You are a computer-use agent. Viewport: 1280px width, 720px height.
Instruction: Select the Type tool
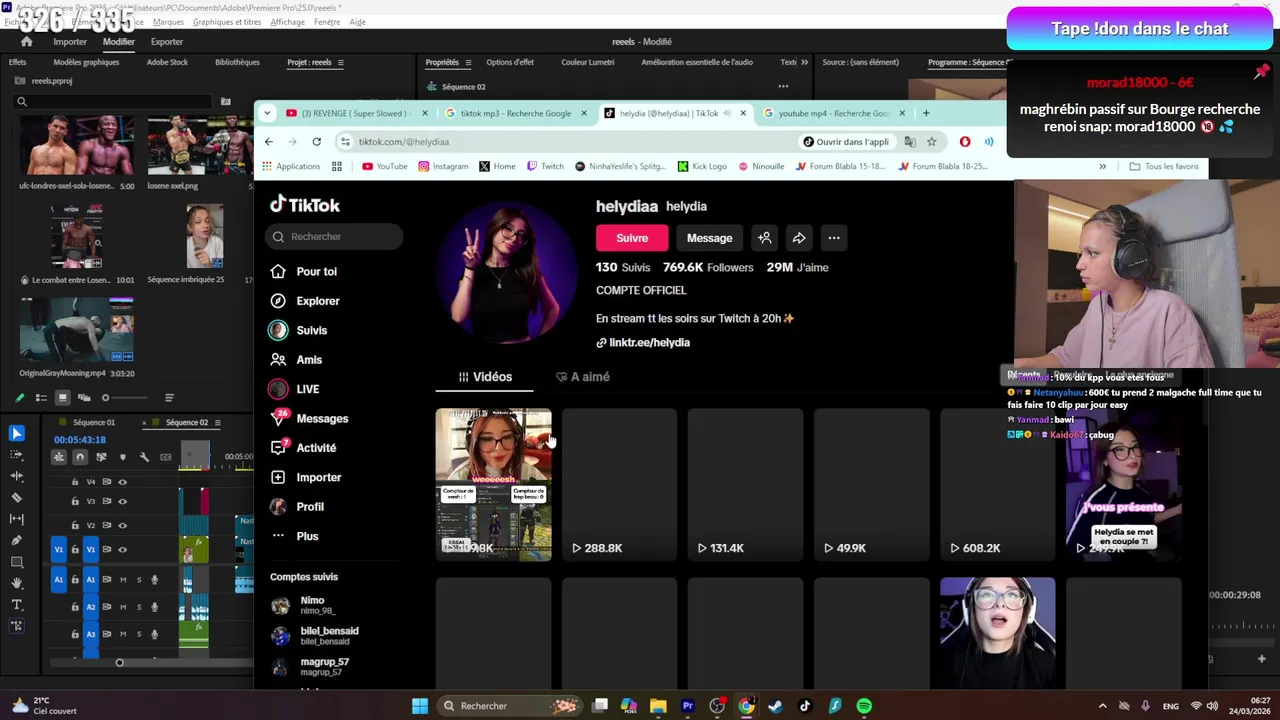coord(17,605)
